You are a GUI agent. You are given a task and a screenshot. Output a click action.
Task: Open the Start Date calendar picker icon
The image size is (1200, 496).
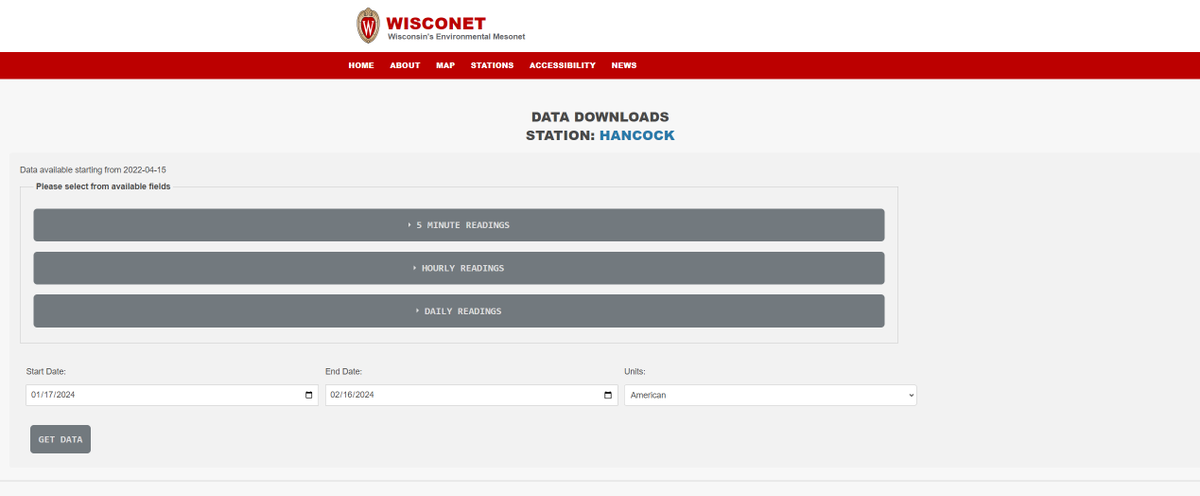(x=308, y=395)
